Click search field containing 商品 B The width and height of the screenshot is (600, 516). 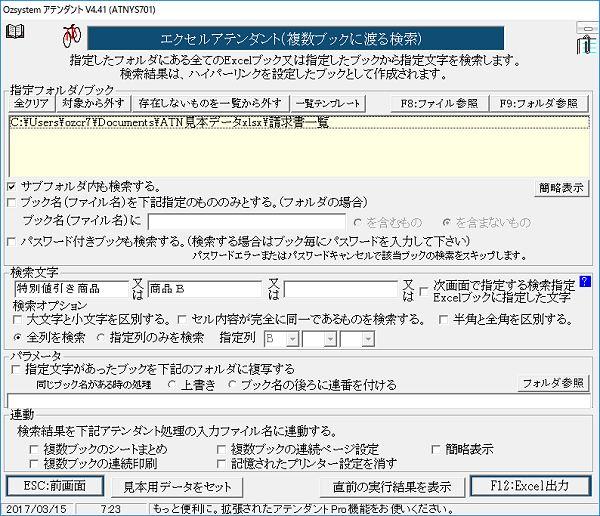pyautogui.click(x=204, y=289)
